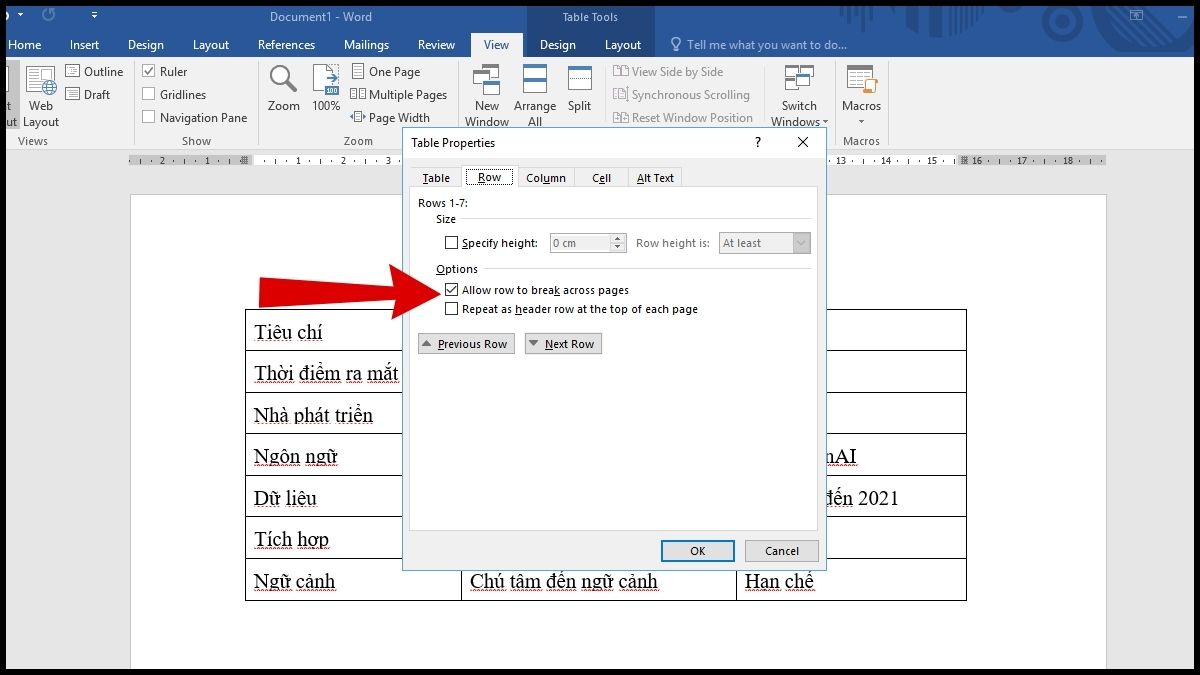The width and height of the screenshot is (1200, 675).
Task: Click table cell 'Thời điểm ra mắt'
Action: click(x=326, y=373)
